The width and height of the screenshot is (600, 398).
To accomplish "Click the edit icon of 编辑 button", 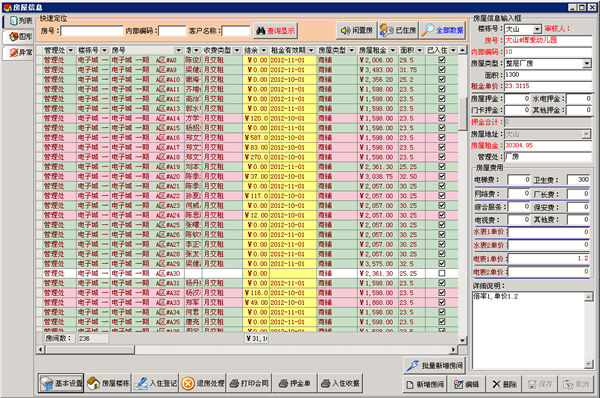I will click(458, 384).
